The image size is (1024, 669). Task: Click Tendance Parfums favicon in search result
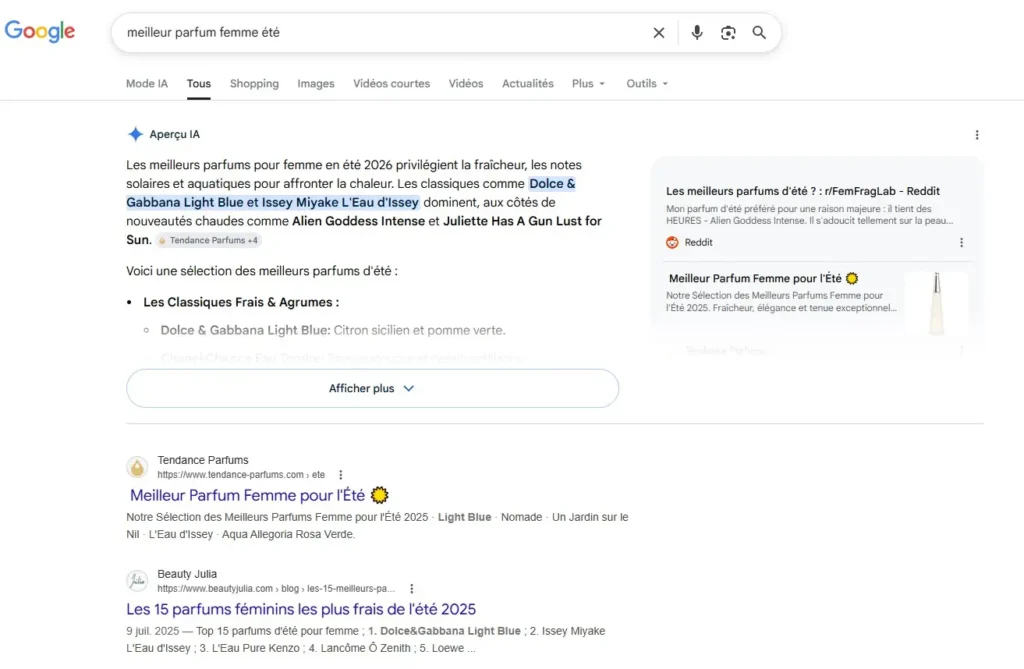click(x=137, y=467)
